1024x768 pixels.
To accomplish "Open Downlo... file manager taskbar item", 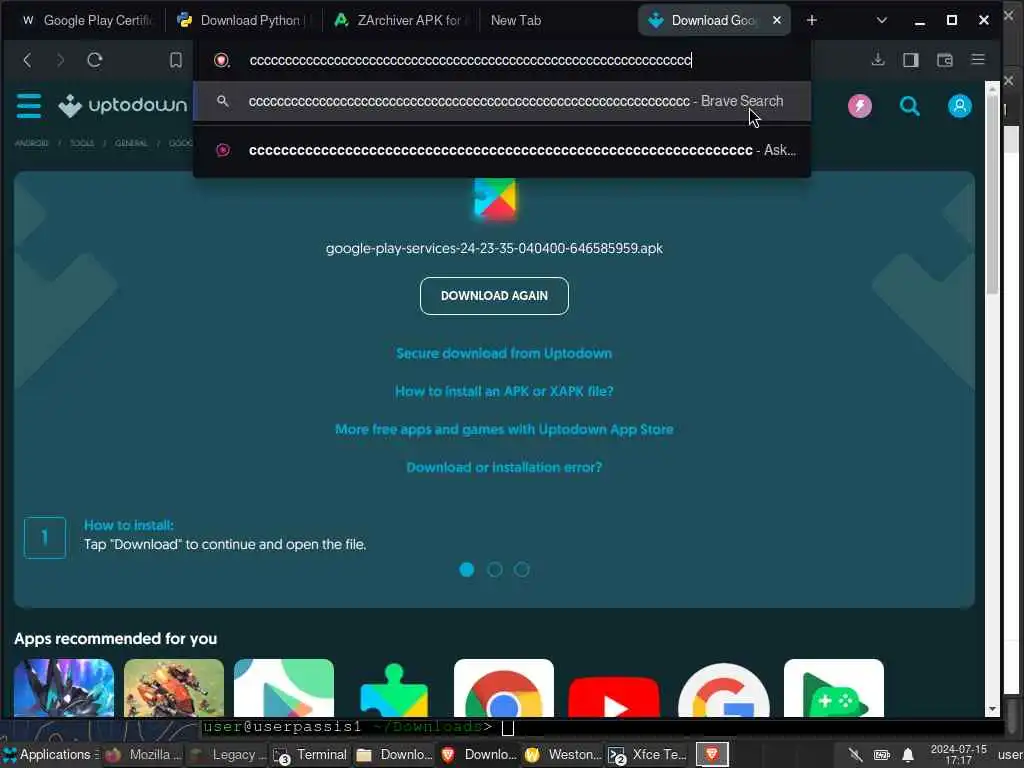I will coord(394,754).
